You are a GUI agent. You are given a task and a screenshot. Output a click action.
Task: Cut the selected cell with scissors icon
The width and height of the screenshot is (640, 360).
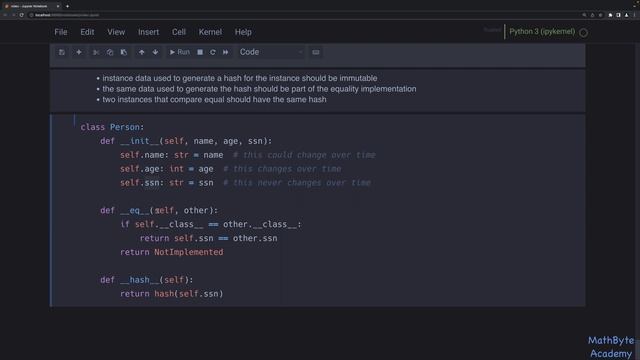(x=96, y=52)
